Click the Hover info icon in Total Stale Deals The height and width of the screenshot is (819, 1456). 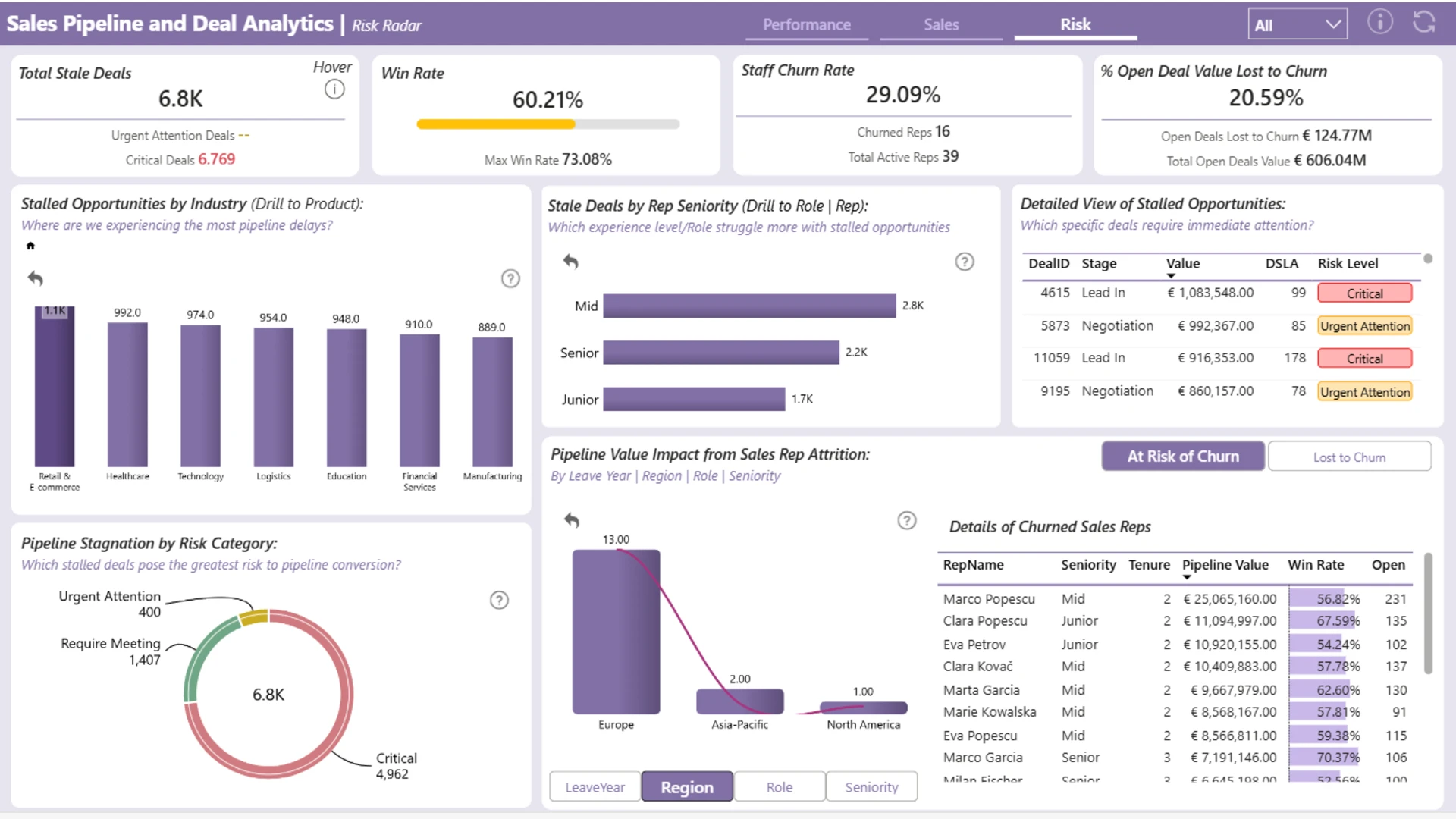pos(334,89)
